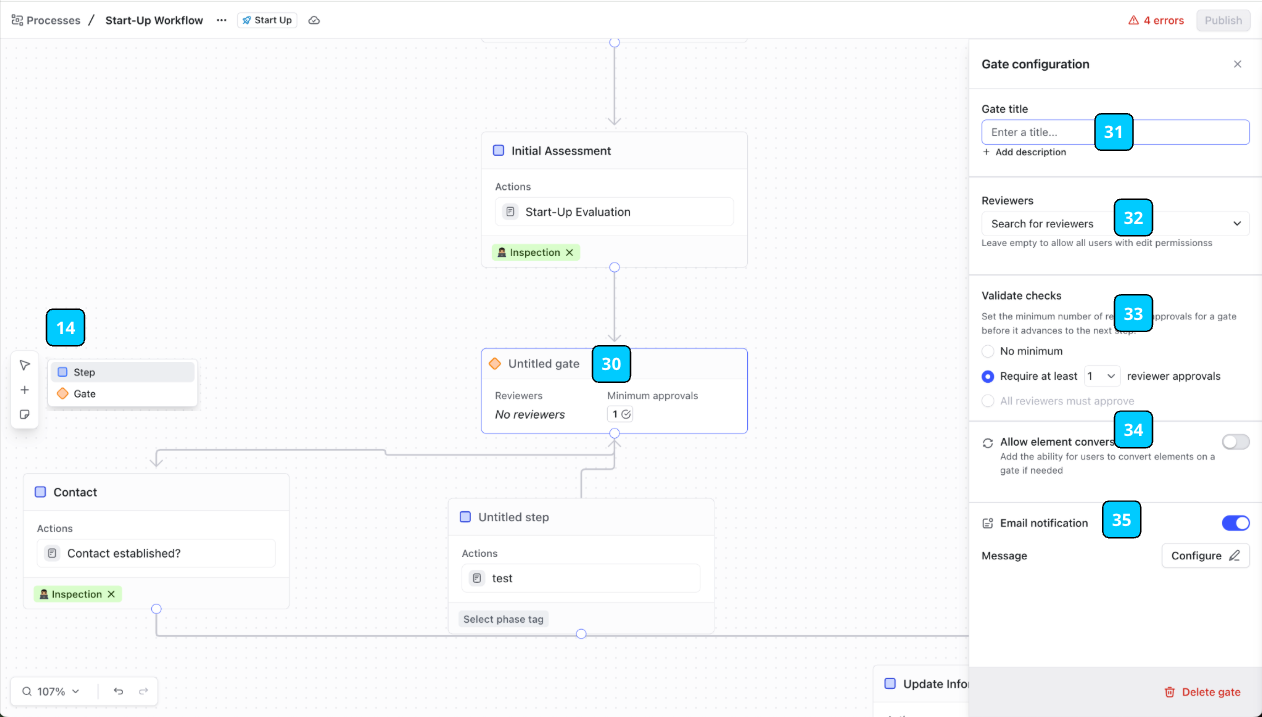Open the 107% zoom level dropdown
This screenshot has height=717, width=1262.
pos(58,691)
